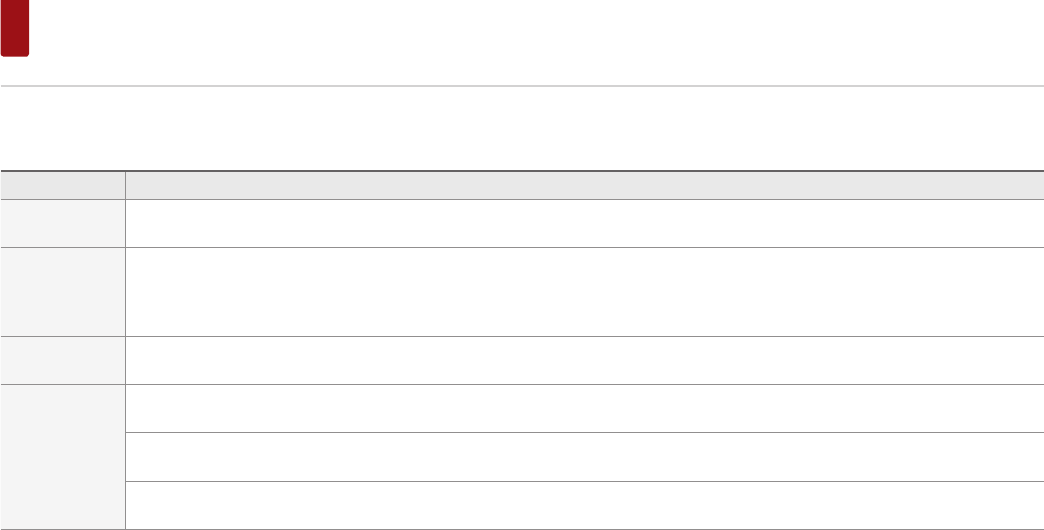The height and width of the screenshot is (530, 1044).
Task: Click inside the tall second row's content cell
Action: pos(579,291)
